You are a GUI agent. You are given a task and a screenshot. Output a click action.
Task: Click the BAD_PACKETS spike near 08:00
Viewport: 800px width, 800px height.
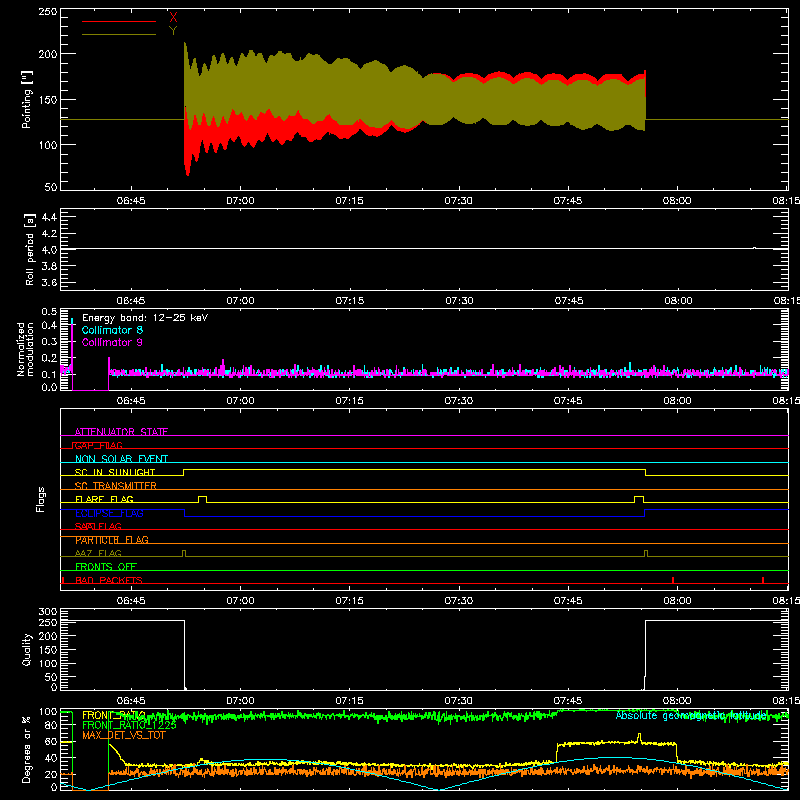[x=673, y=580]
